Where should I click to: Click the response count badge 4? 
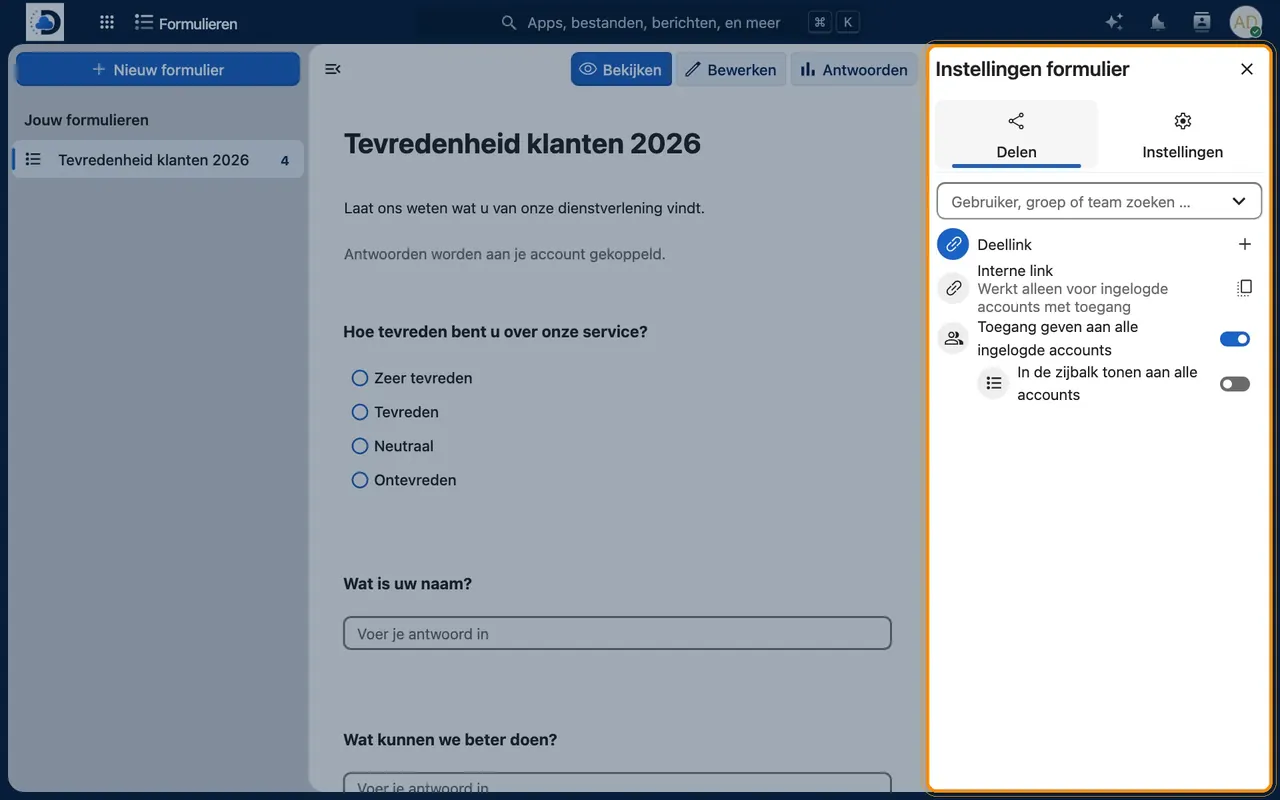click(x=285, y=160)
